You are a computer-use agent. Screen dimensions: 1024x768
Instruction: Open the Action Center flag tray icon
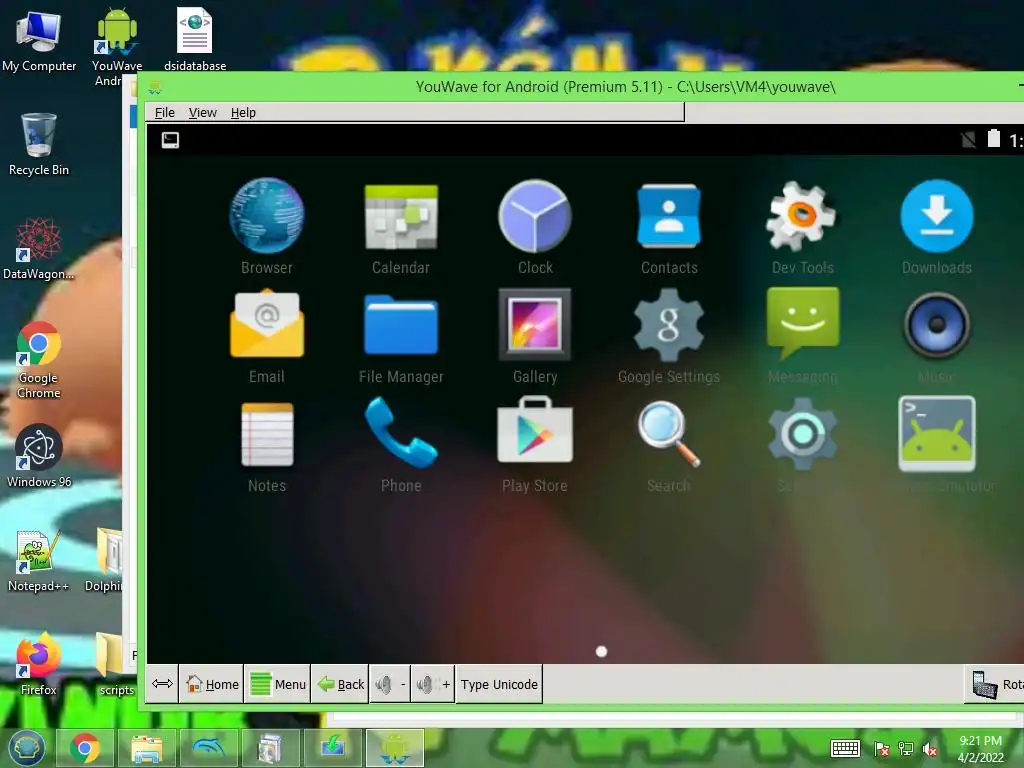pyautogui.click(x=882, y=749)
